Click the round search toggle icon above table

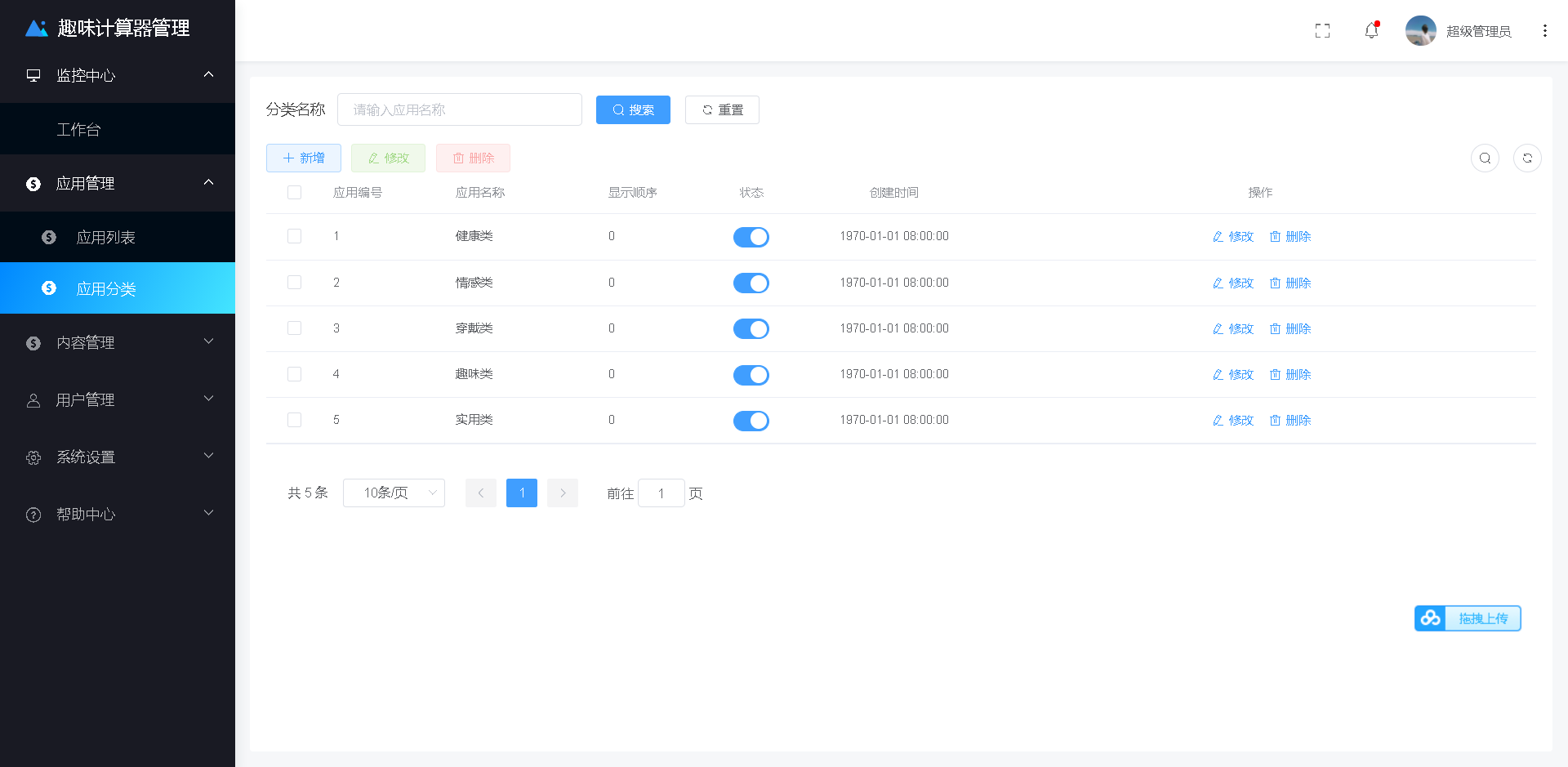(x=1485, y=158)
